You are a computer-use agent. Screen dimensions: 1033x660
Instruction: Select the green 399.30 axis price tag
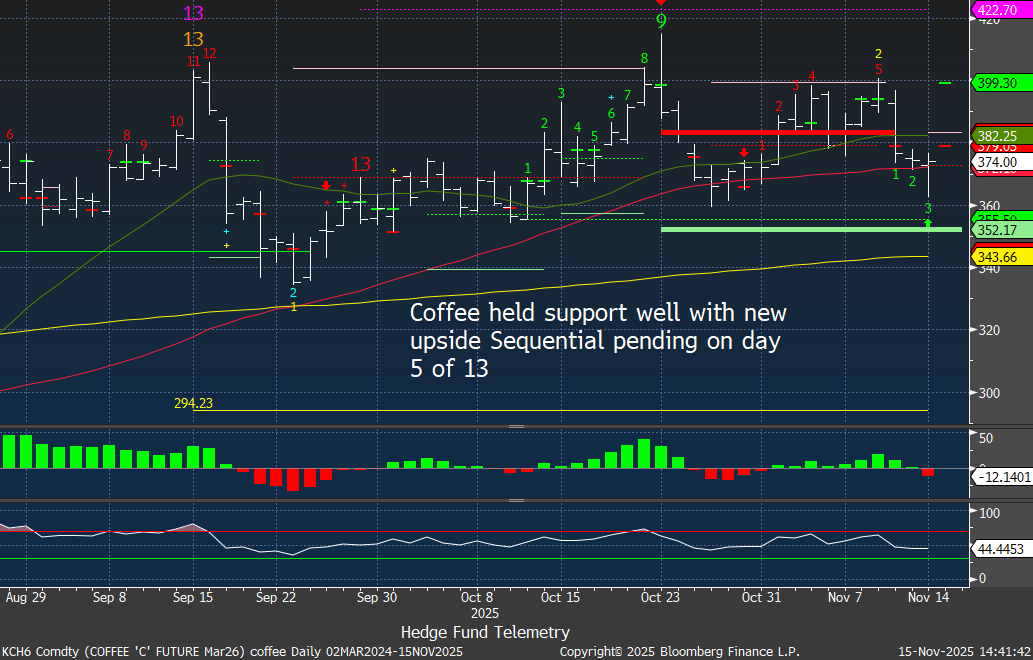point(996,83)
